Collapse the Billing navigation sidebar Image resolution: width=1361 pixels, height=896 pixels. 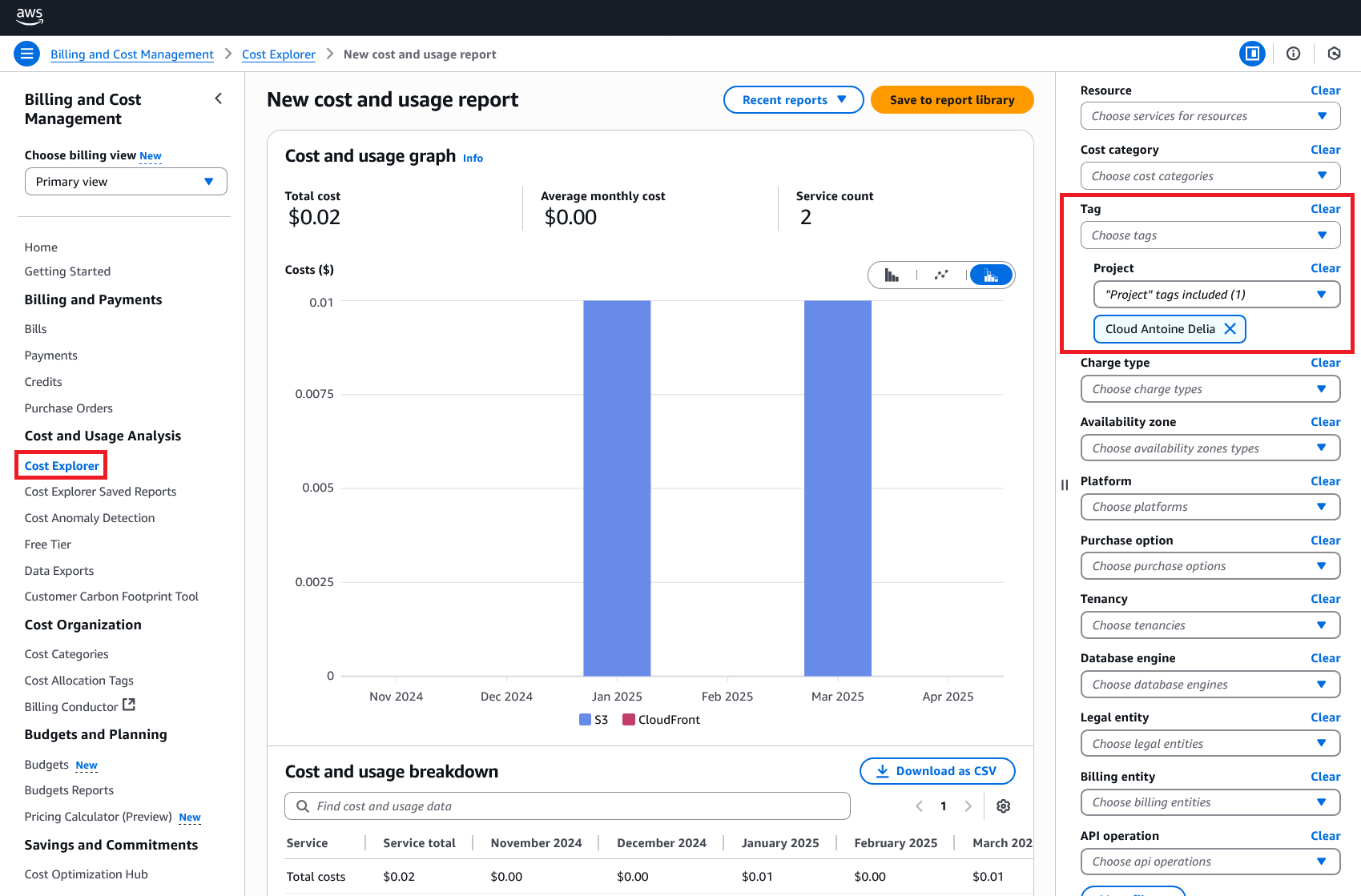click(x=218, y=98)
